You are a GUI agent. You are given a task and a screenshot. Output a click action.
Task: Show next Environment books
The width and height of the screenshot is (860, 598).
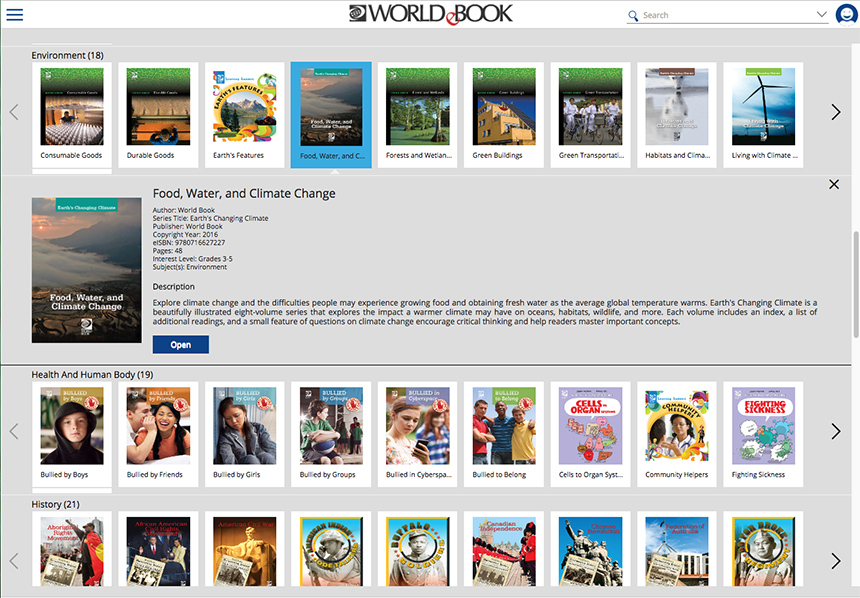click(x=835, y=112)
